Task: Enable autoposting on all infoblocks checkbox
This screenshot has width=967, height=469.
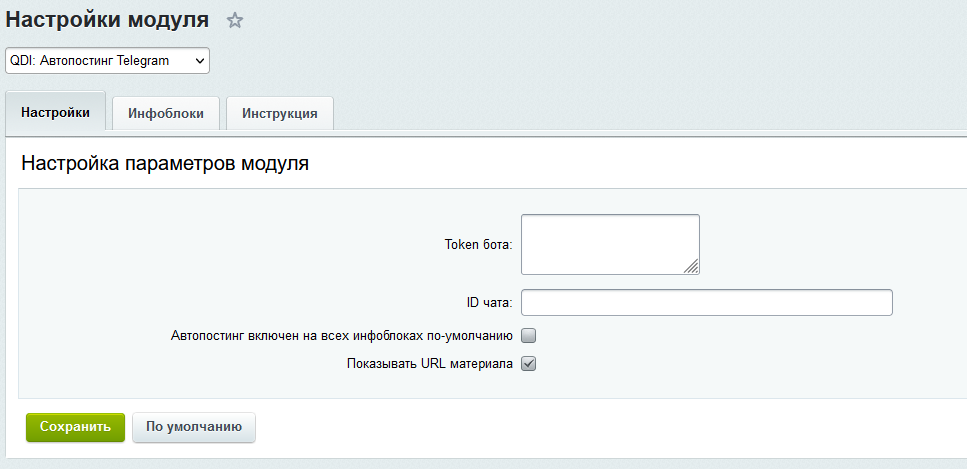Action: point(529,336)
